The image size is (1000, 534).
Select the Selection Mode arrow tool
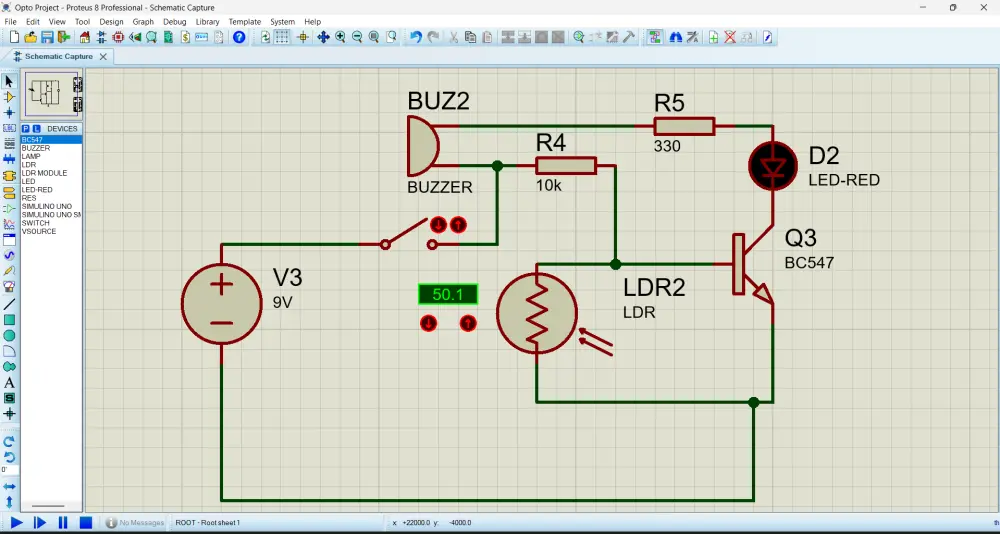9,81
